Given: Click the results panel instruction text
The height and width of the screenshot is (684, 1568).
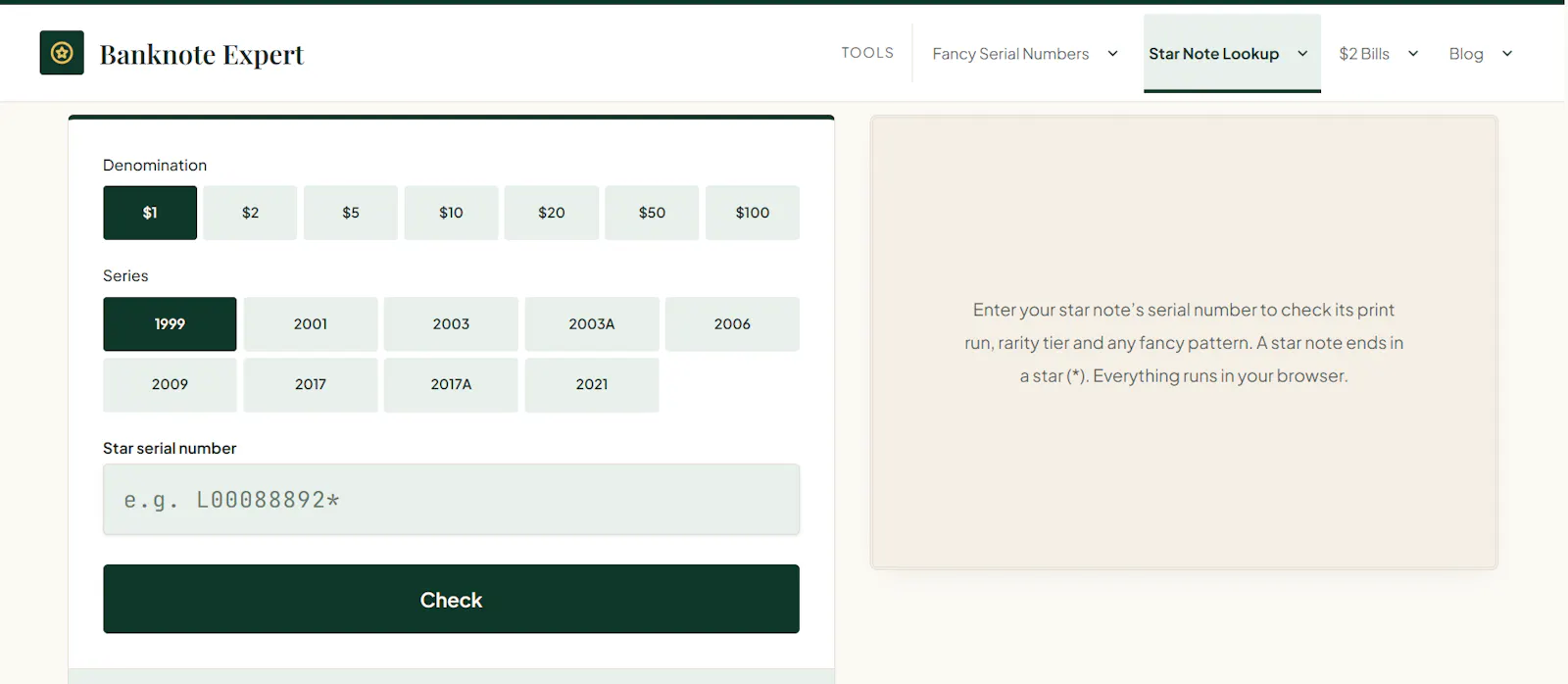Looking at the screenshot, I should coord(1184,343).
